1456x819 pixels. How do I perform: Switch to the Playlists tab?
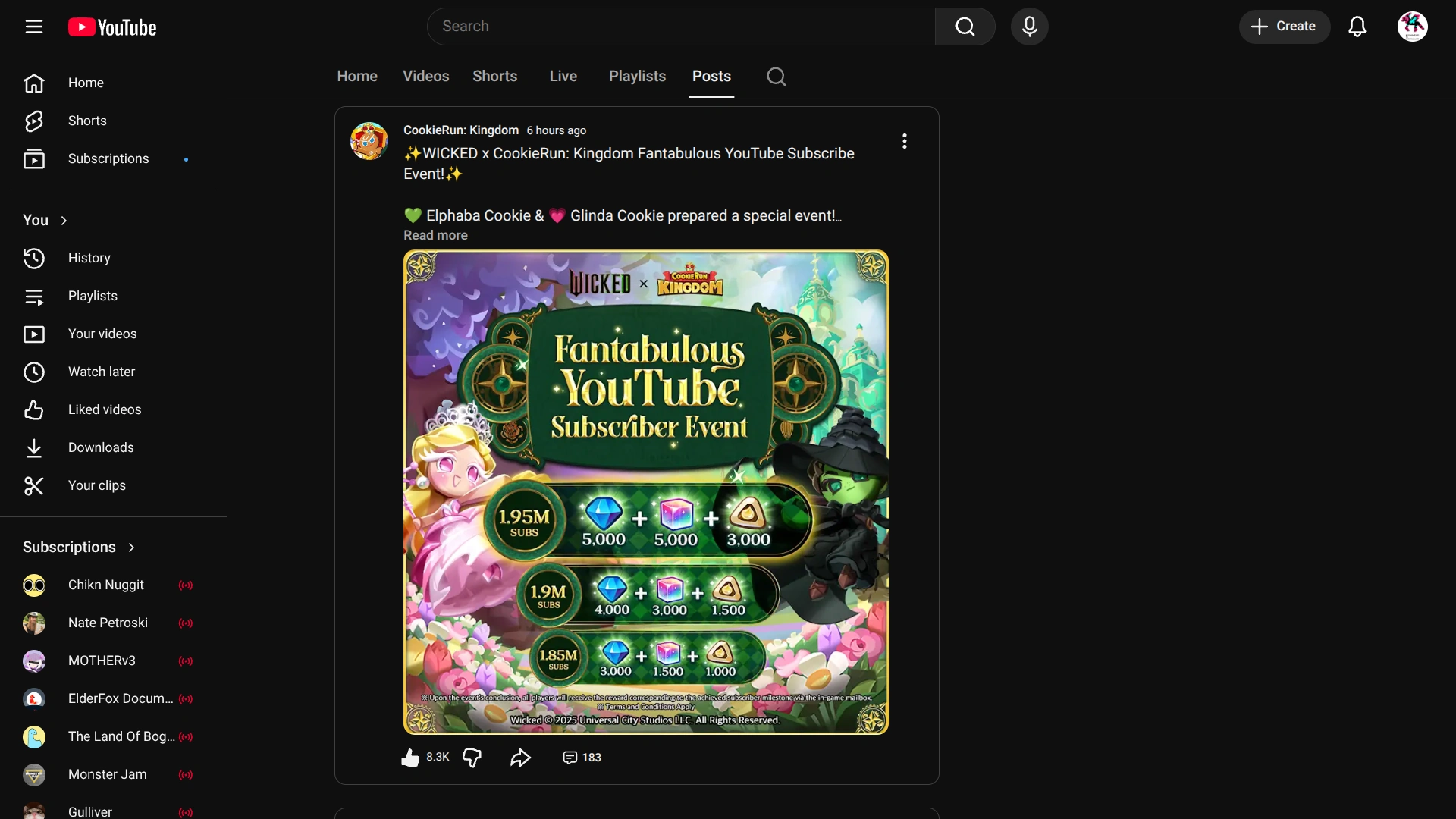click(x=637, y=77)
